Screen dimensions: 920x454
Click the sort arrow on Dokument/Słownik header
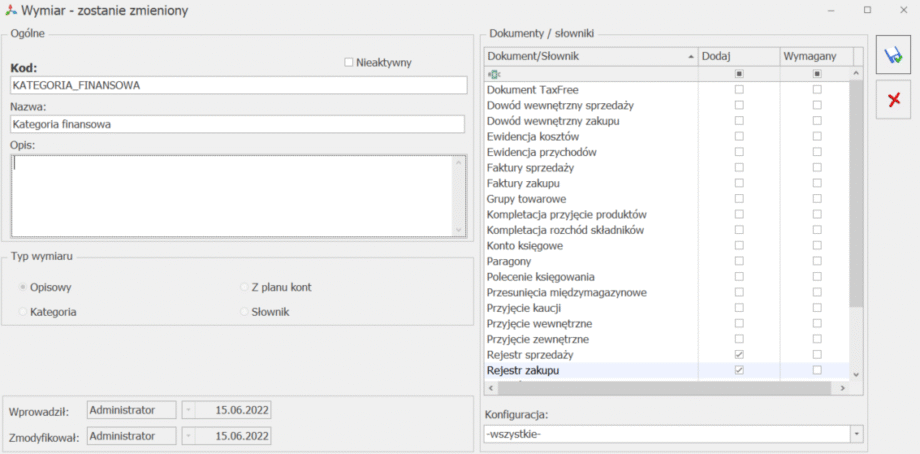pos(691,57)
